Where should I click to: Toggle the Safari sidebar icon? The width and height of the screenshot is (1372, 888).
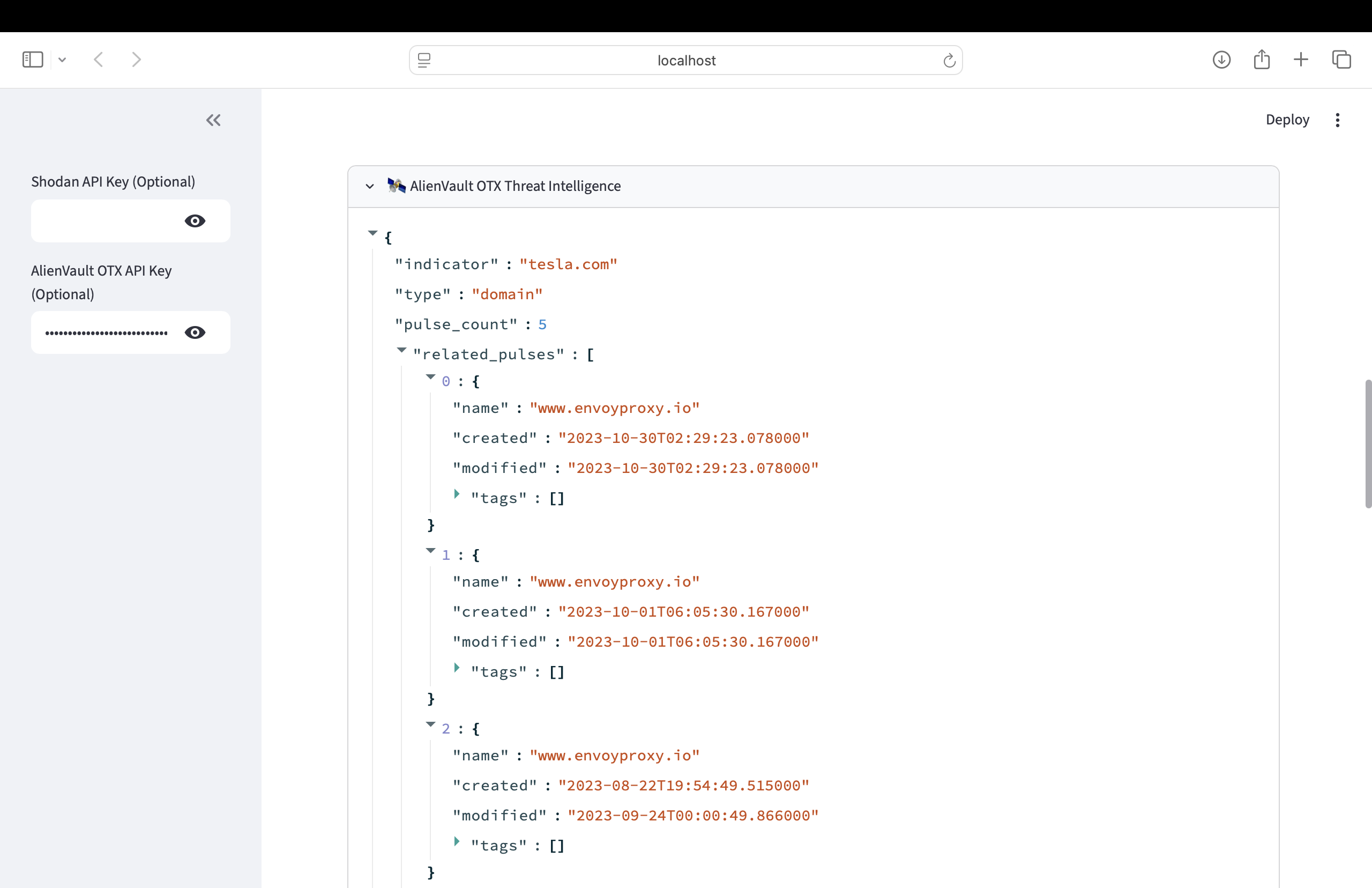point(33,60)
